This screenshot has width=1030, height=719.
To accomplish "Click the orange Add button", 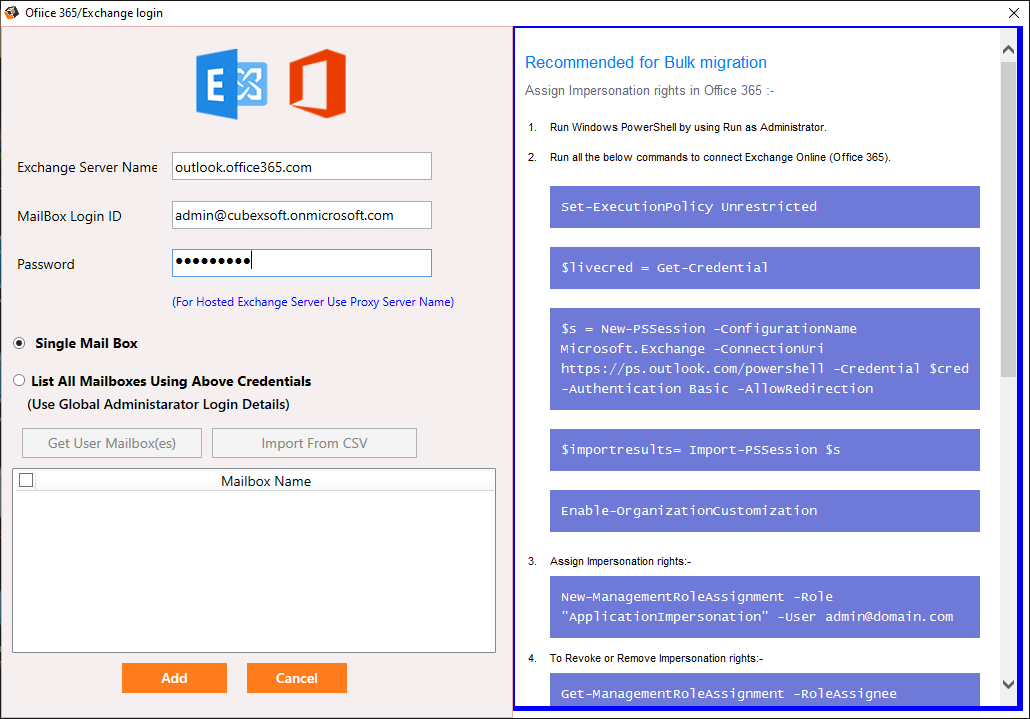I will (x=174, y=678).
